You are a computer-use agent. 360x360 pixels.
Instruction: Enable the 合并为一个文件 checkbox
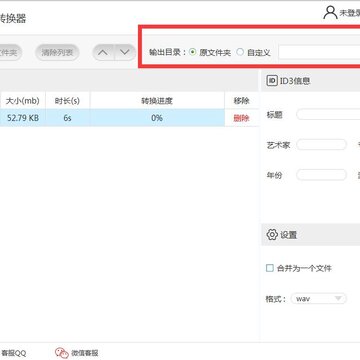click(270, 268)
